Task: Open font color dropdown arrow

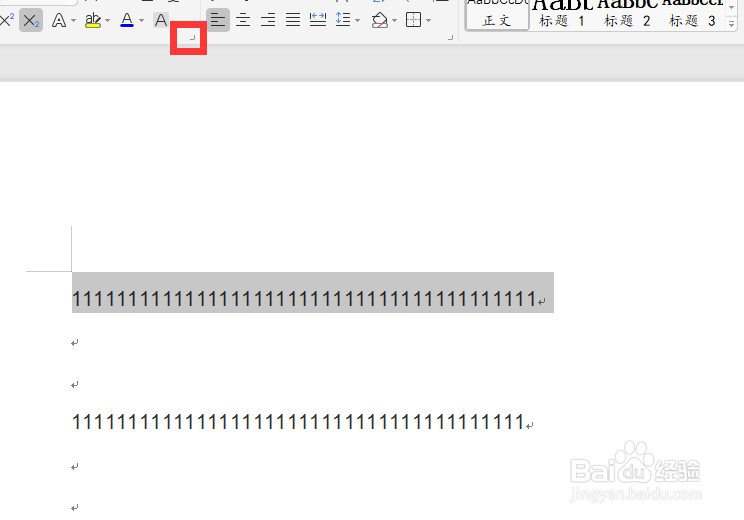Action: 141,20
